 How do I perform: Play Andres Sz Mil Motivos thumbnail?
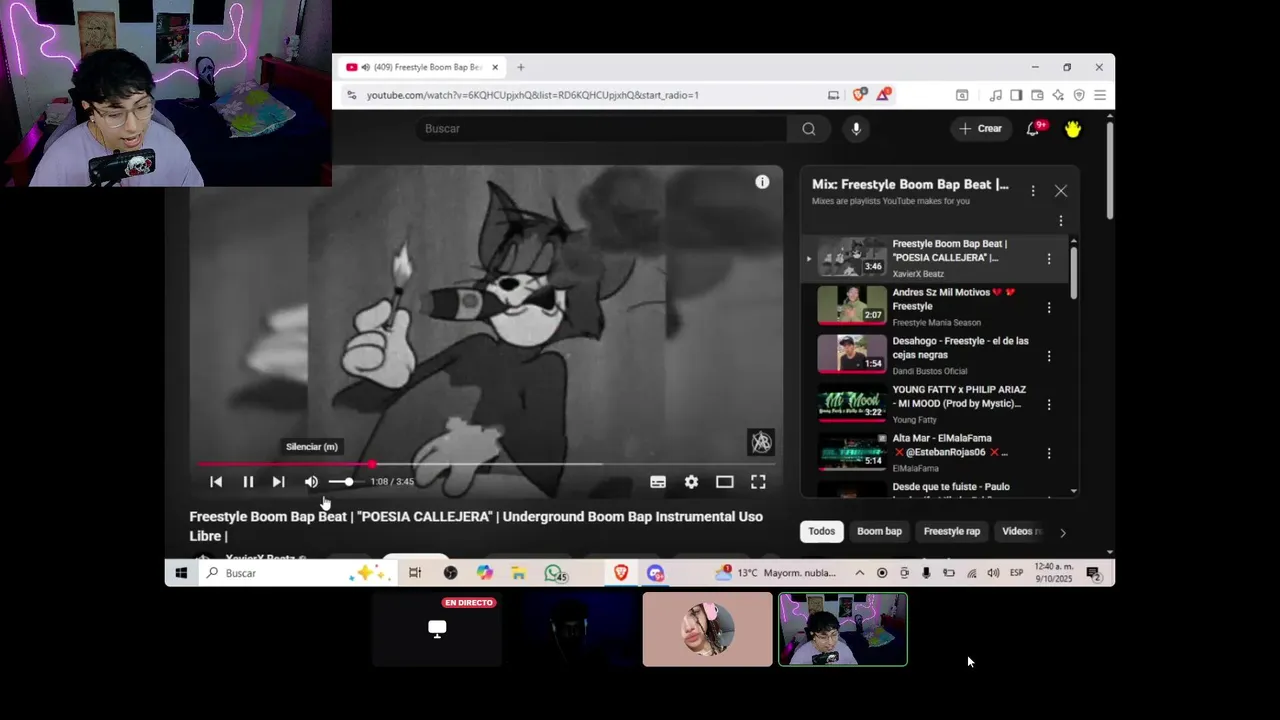coord(852,306)
